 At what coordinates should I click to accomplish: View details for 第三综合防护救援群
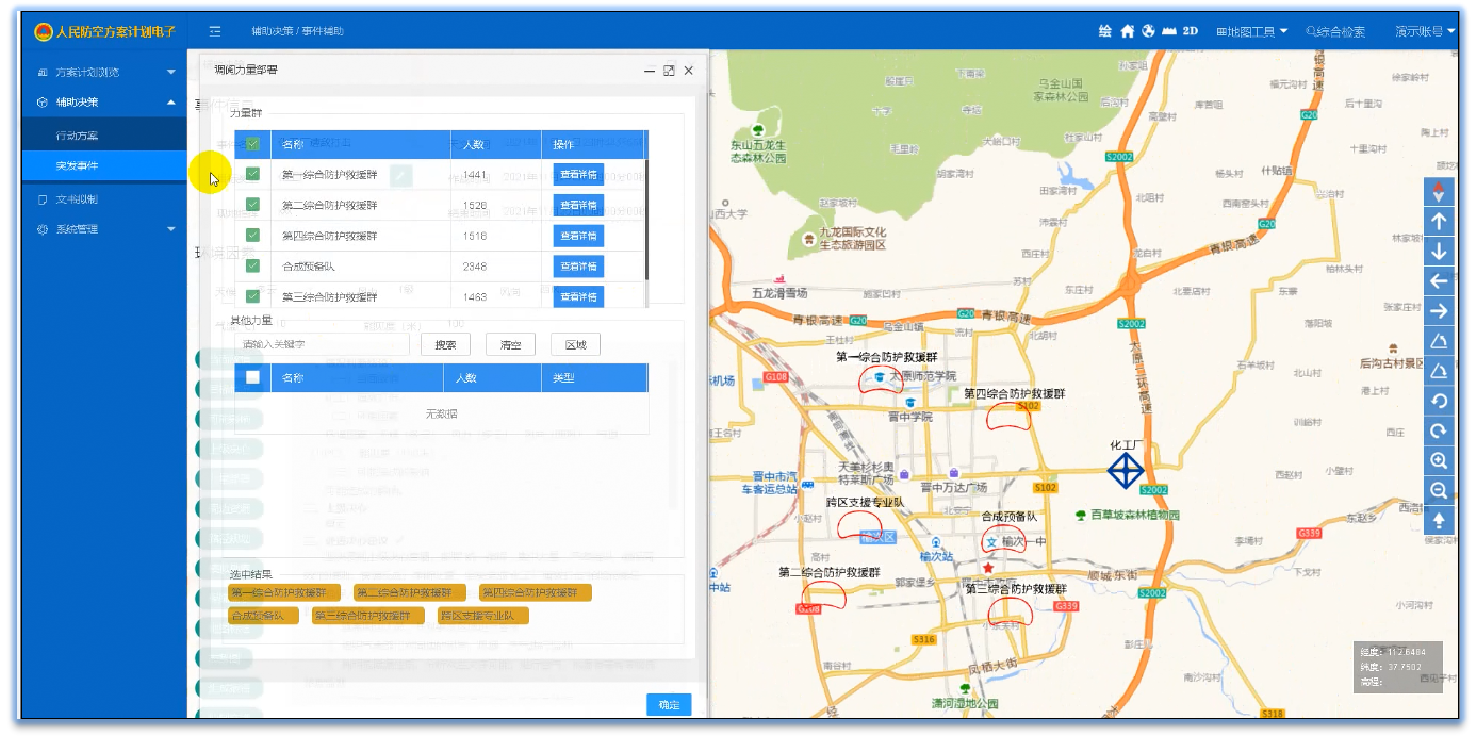point(579,296)
